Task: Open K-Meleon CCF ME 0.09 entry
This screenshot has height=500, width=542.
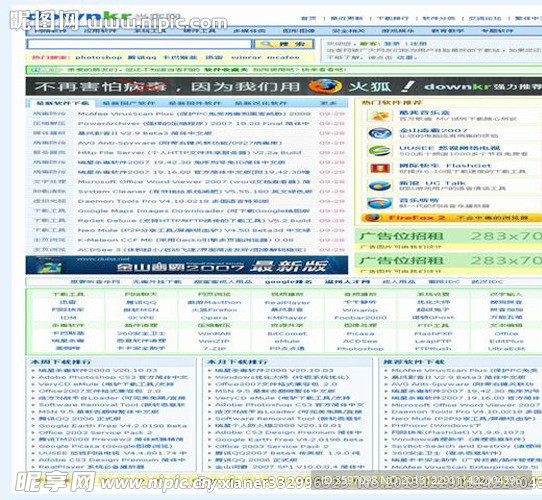Action: coord(186,240)
